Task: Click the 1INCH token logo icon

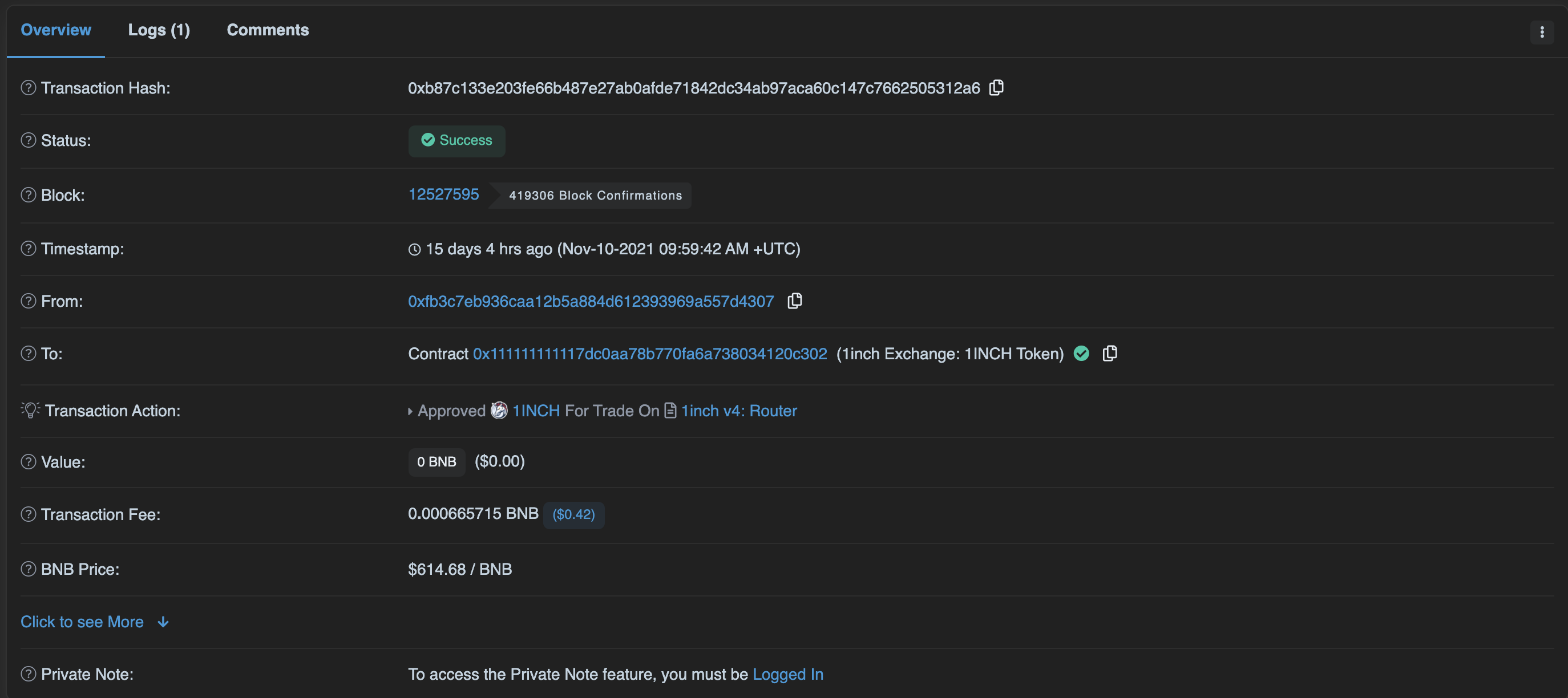Action: (x=499, y=410)
